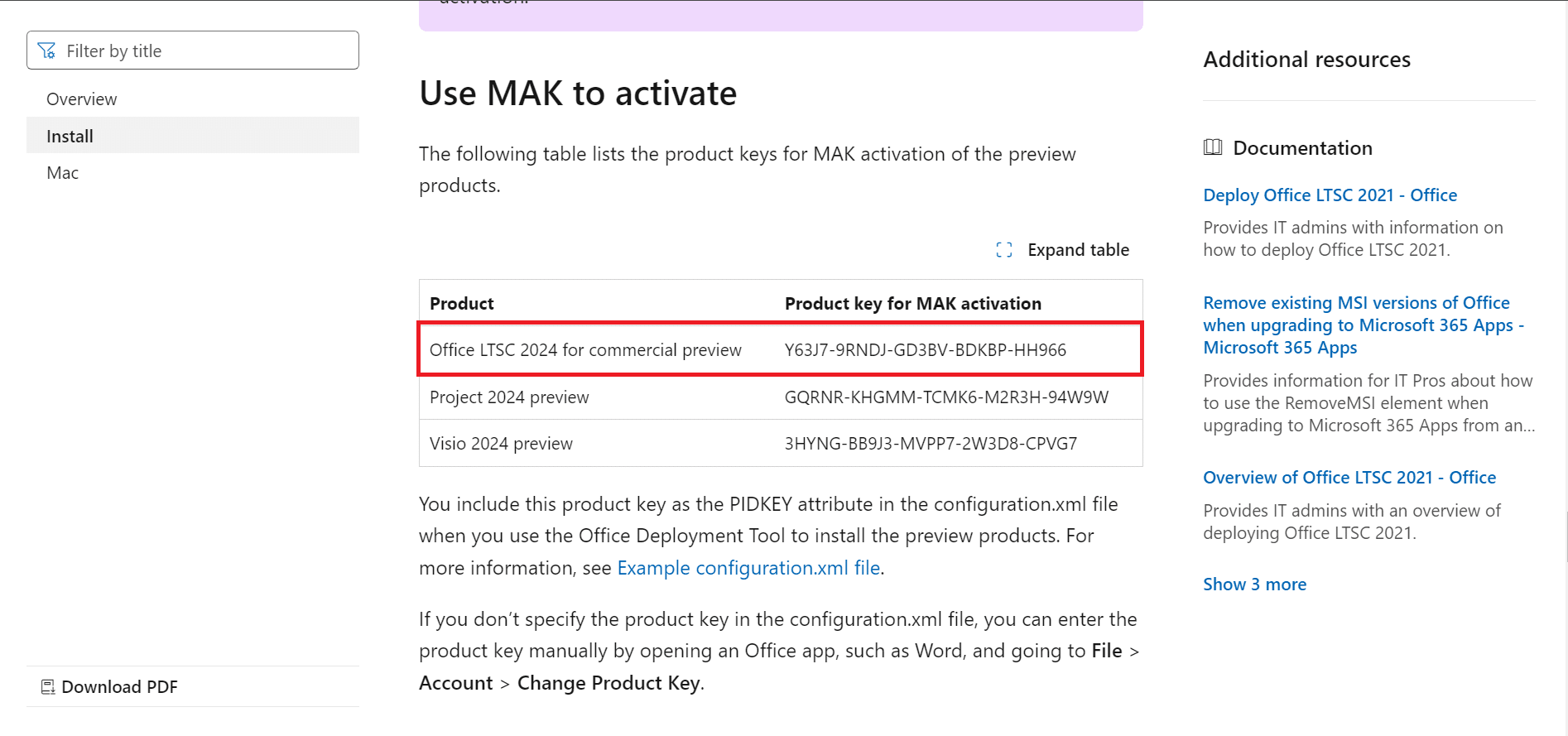Click the Office LTSC 2024 product key

[925, 350]
